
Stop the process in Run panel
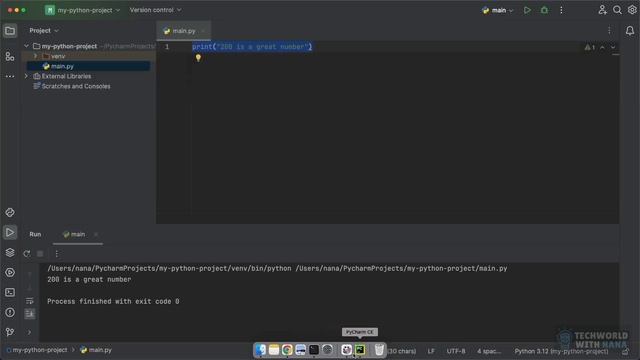[40, 254]
